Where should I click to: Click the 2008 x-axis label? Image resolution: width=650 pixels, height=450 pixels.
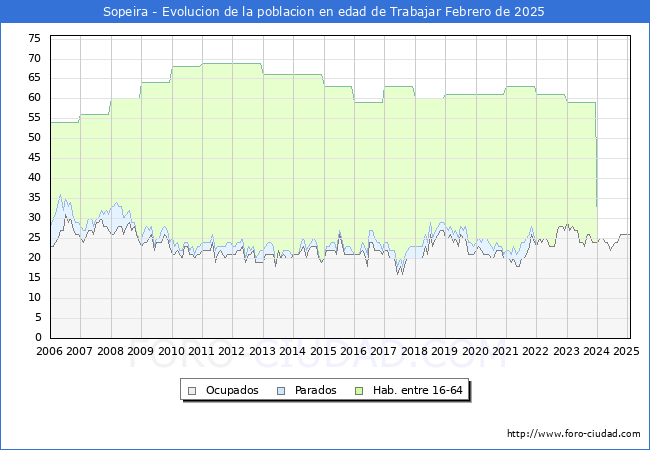pos(110,351)
